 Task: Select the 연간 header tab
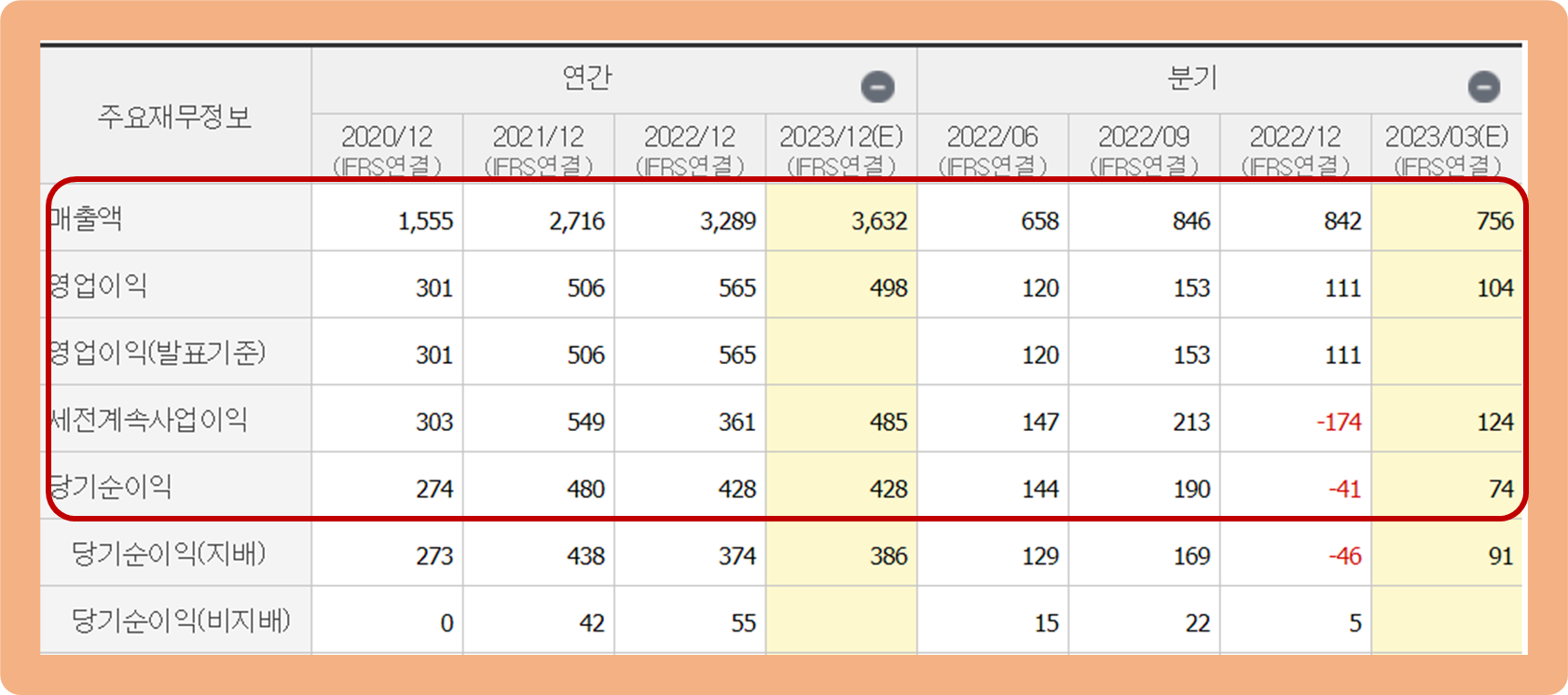coord(587,77)
